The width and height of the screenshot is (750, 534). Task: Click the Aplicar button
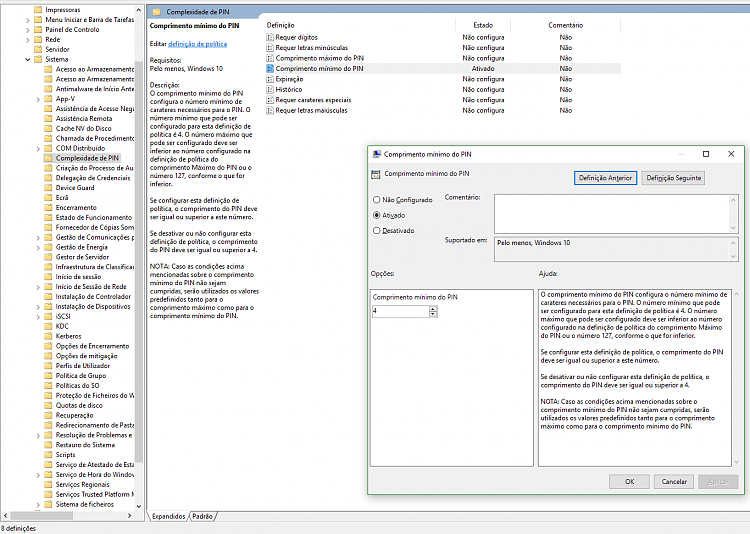click(718, 482)
